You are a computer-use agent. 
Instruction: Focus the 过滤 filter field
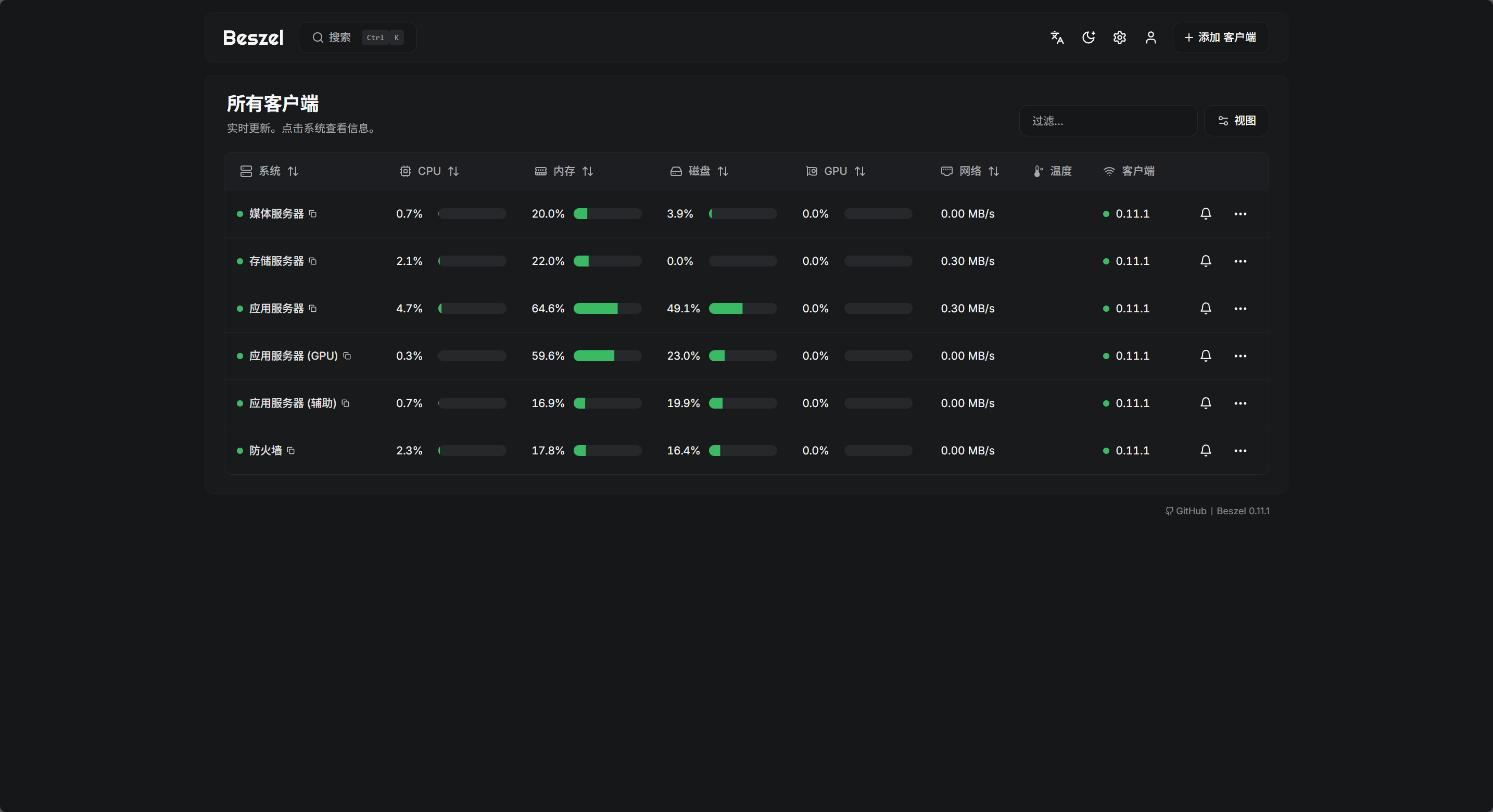[x=1108, y=121]
